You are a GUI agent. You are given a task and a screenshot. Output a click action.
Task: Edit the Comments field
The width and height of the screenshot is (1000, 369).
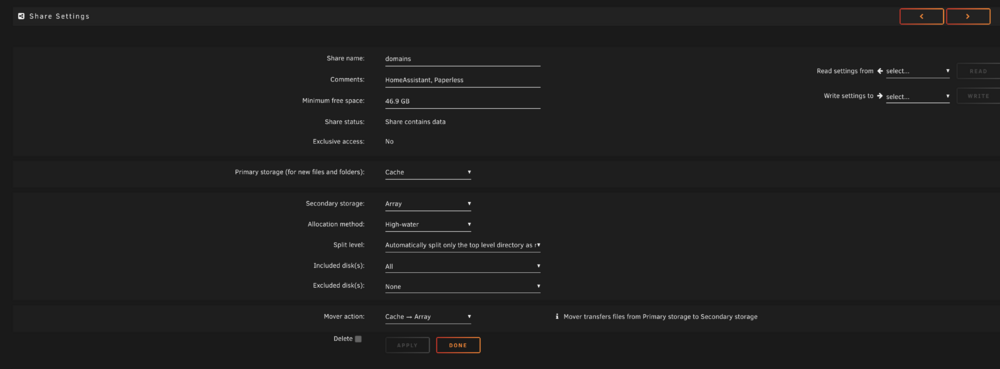(x=462, y=80)
